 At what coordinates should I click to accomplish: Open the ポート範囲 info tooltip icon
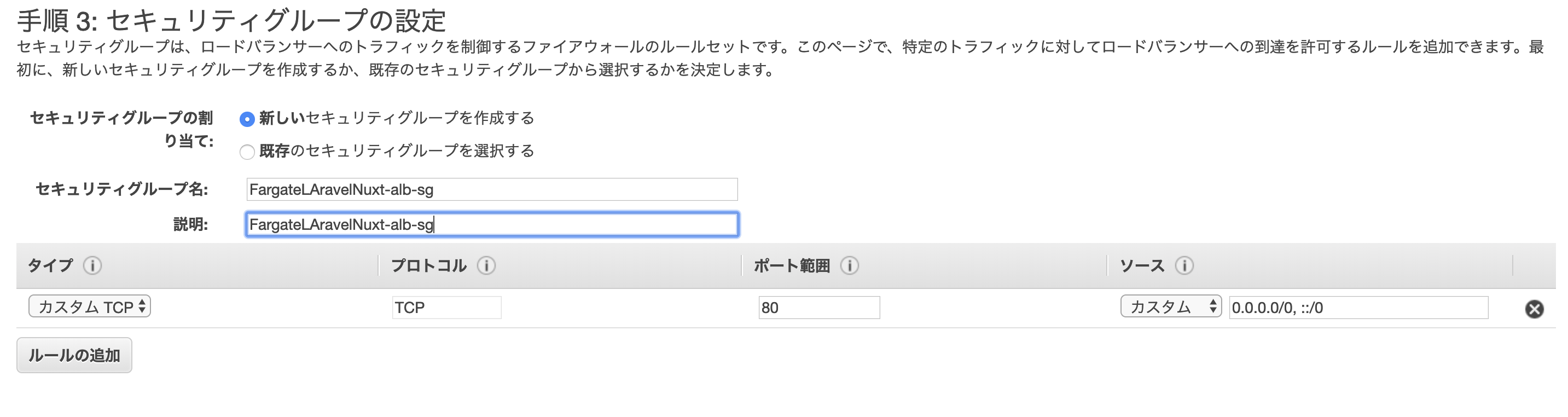pos(850,265)
